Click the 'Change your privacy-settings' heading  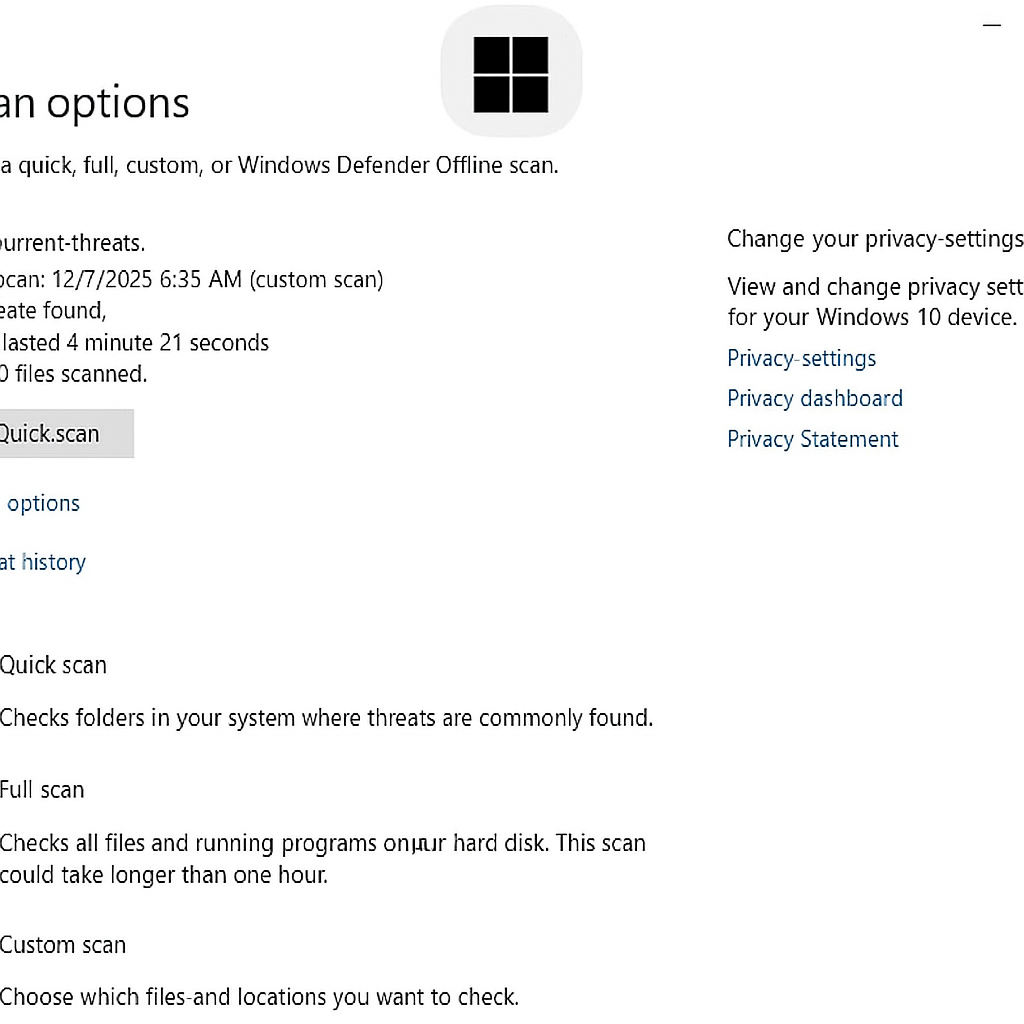pos(875,239)
